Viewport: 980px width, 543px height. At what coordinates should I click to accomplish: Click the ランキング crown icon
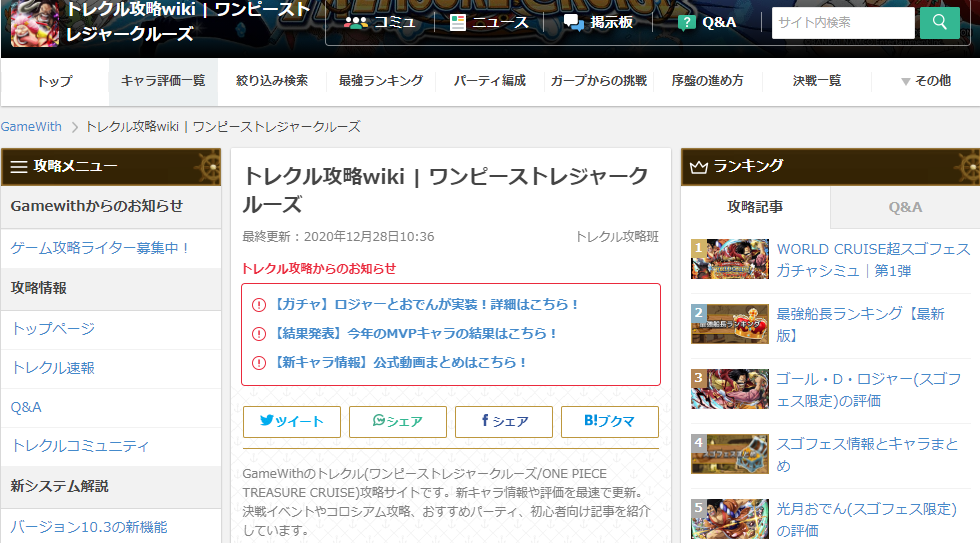click(699, 167)
